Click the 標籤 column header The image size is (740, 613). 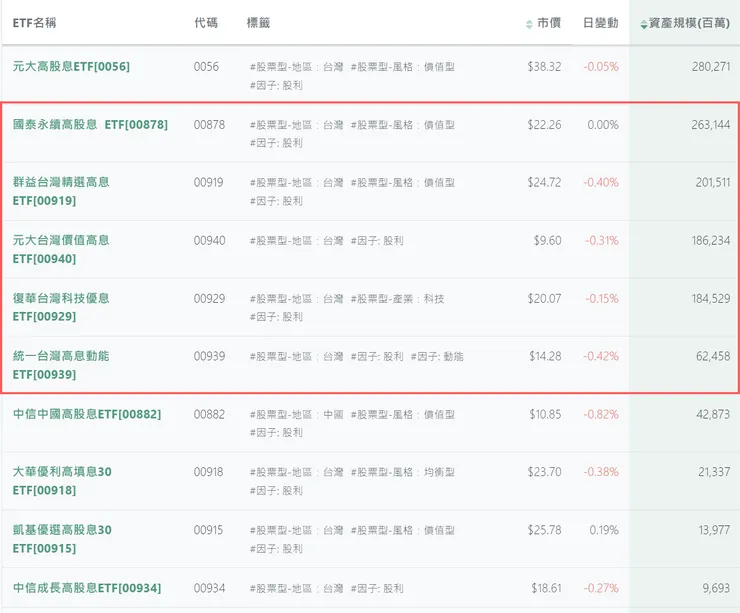258,22
